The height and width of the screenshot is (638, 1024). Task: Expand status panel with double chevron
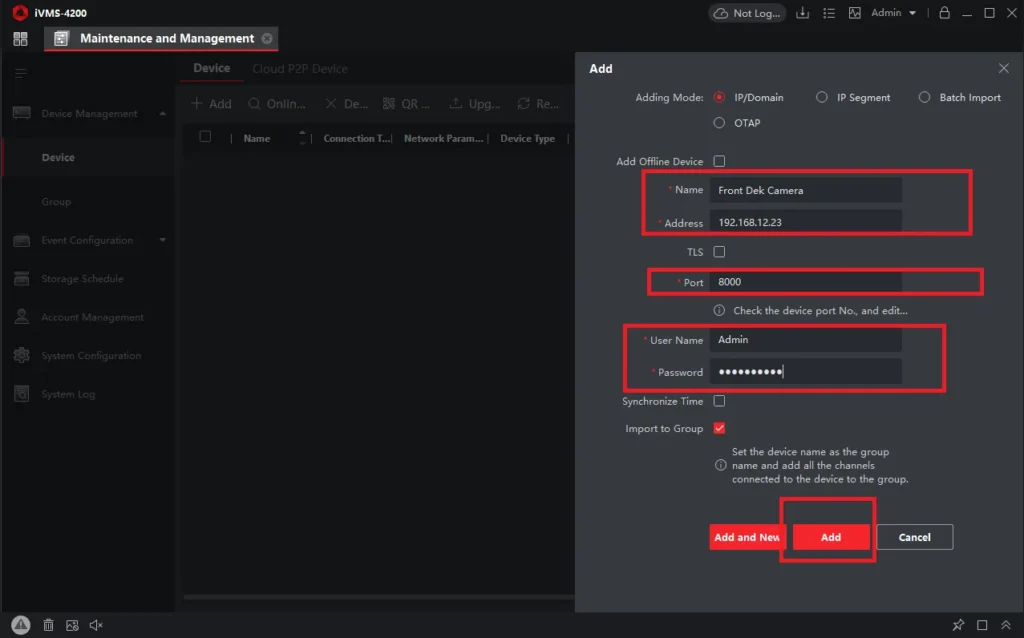pyautogui.click(x=1006, y=625)
